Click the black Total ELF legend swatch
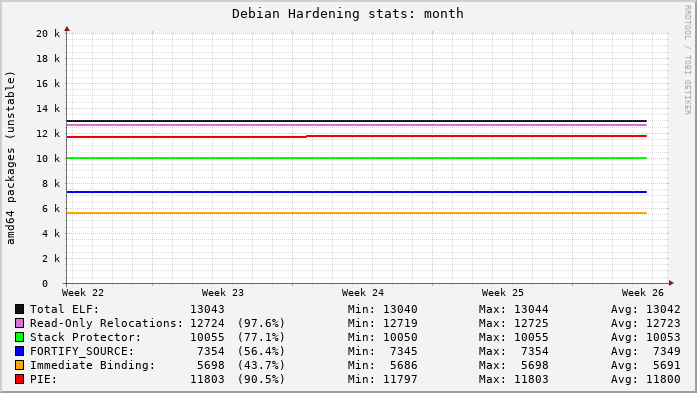The image size is (697, 393). click(x=20, y=309)
